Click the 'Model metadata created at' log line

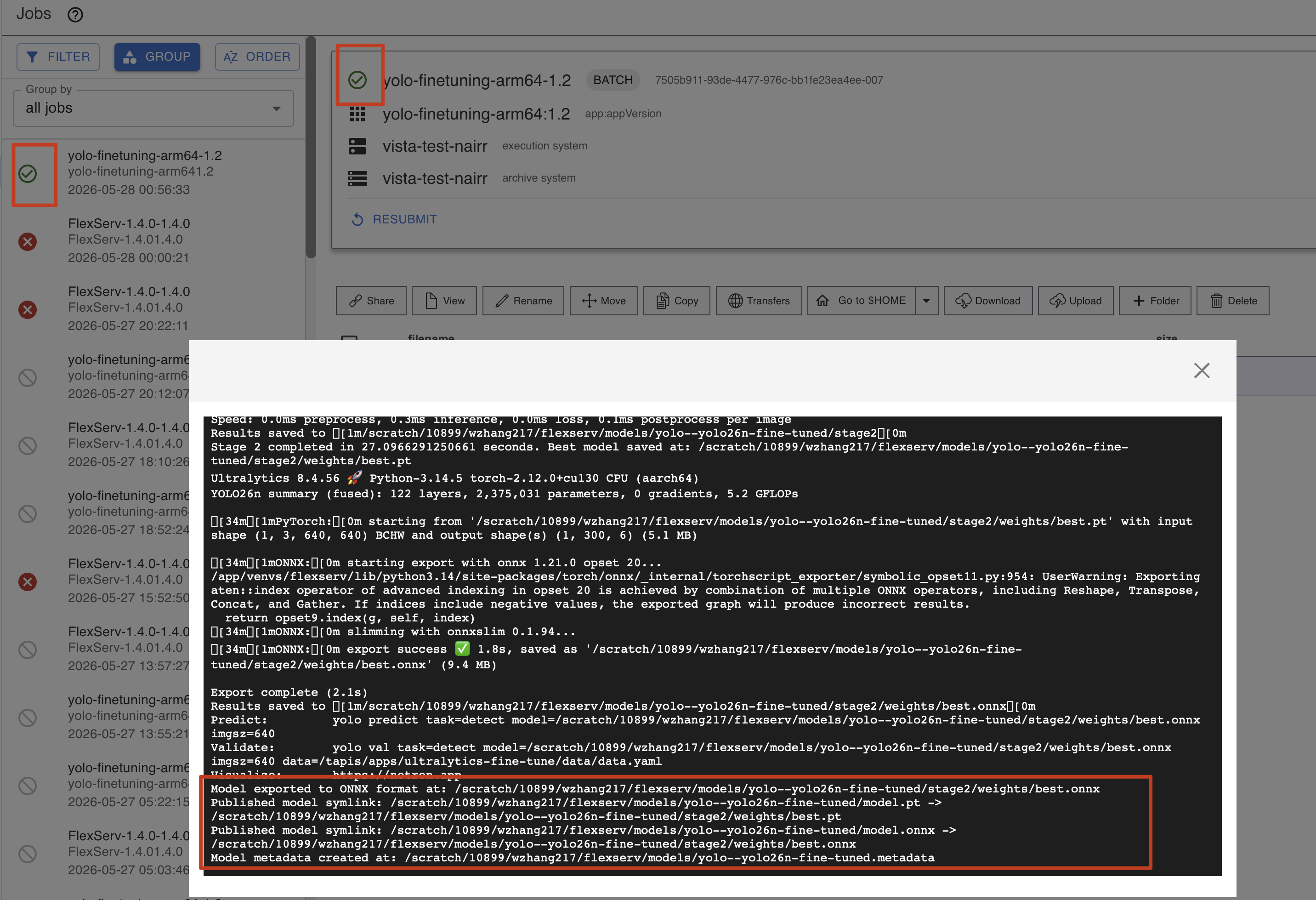coord(573,858)
